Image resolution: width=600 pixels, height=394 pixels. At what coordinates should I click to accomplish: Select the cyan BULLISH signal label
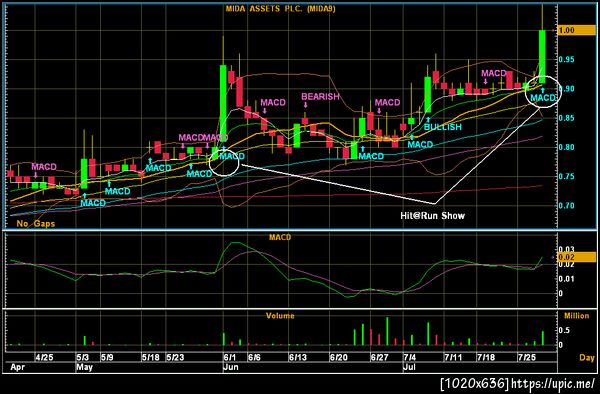click(442, 127)
